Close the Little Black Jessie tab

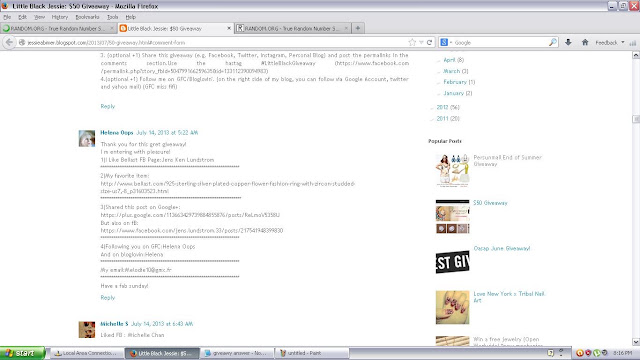pos(229,28)
